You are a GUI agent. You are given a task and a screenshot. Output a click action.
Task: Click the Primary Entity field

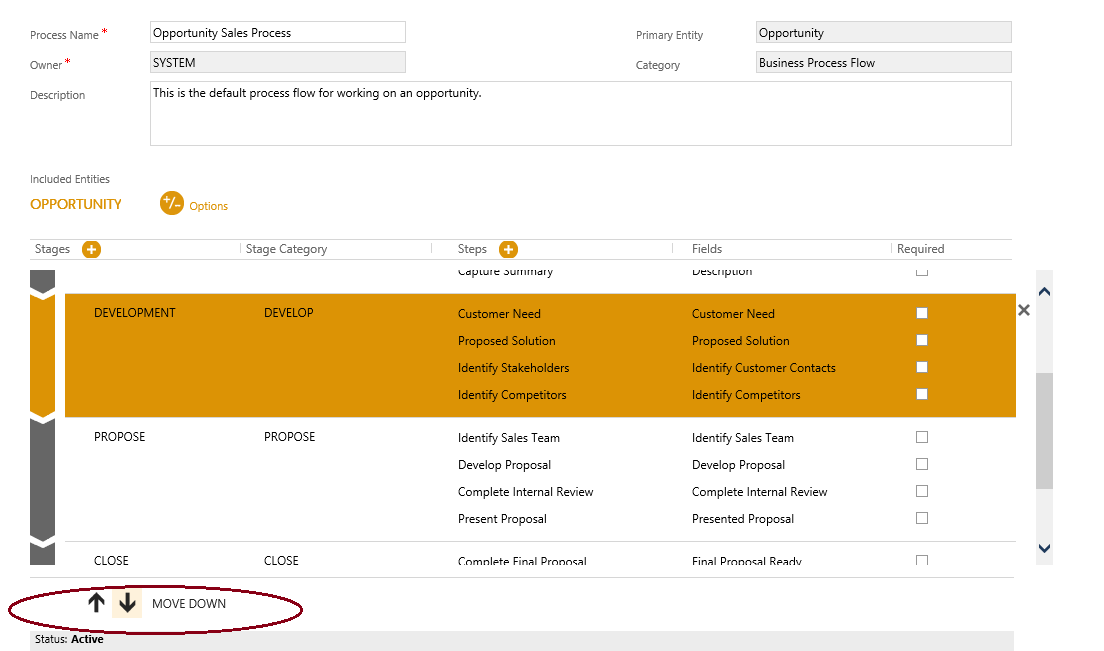[884, 32]
